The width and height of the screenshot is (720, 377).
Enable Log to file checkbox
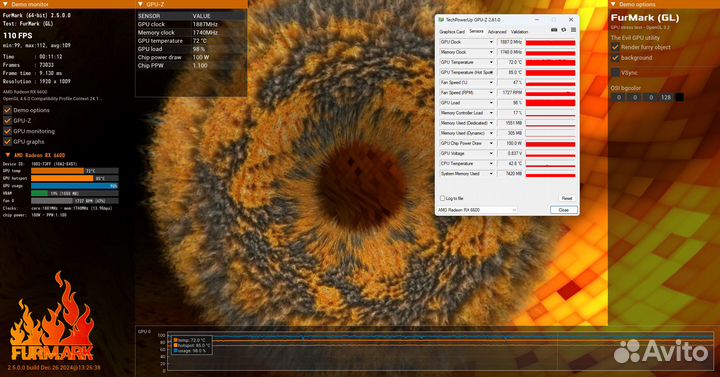click(x=442, y=198)
